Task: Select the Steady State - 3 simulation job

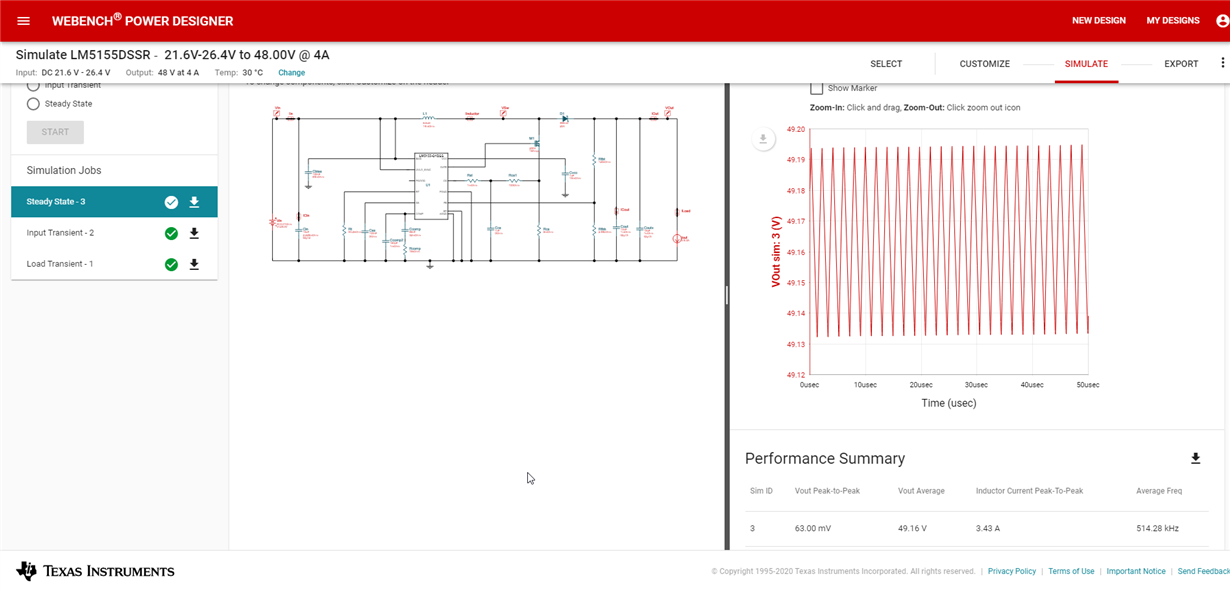Action: [114, 202]
